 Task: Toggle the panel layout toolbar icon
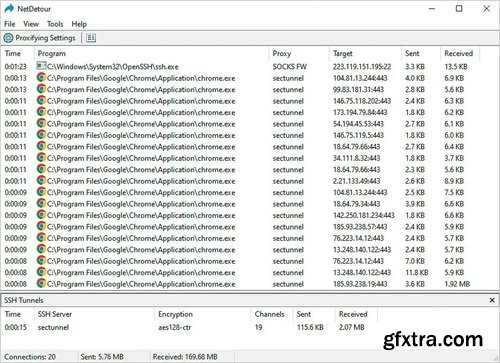[91, 38]
